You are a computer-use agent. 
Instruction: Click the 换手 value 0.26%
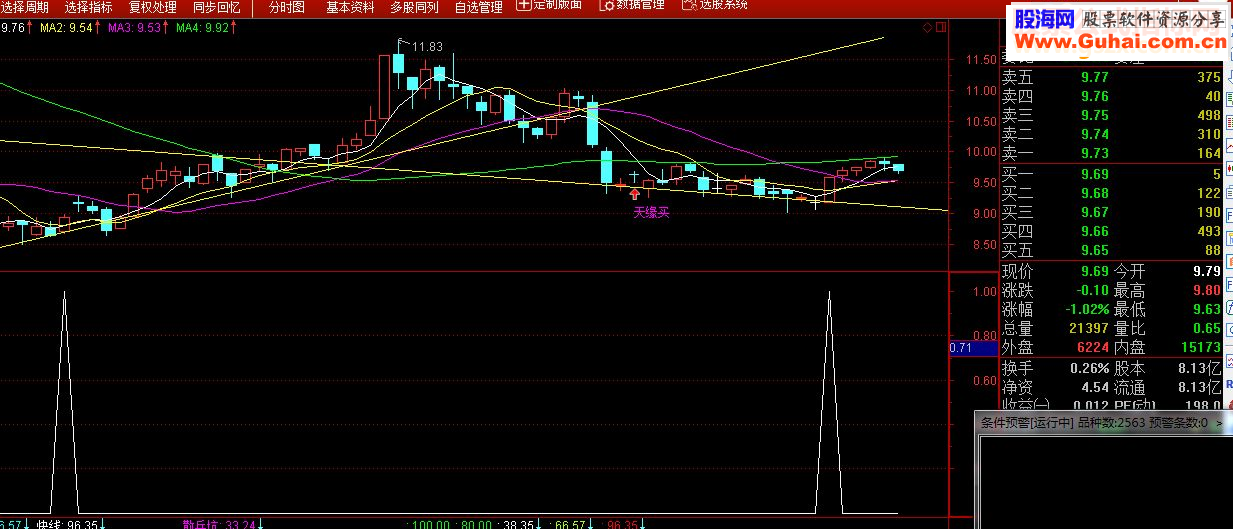(x=1088, y=367)
